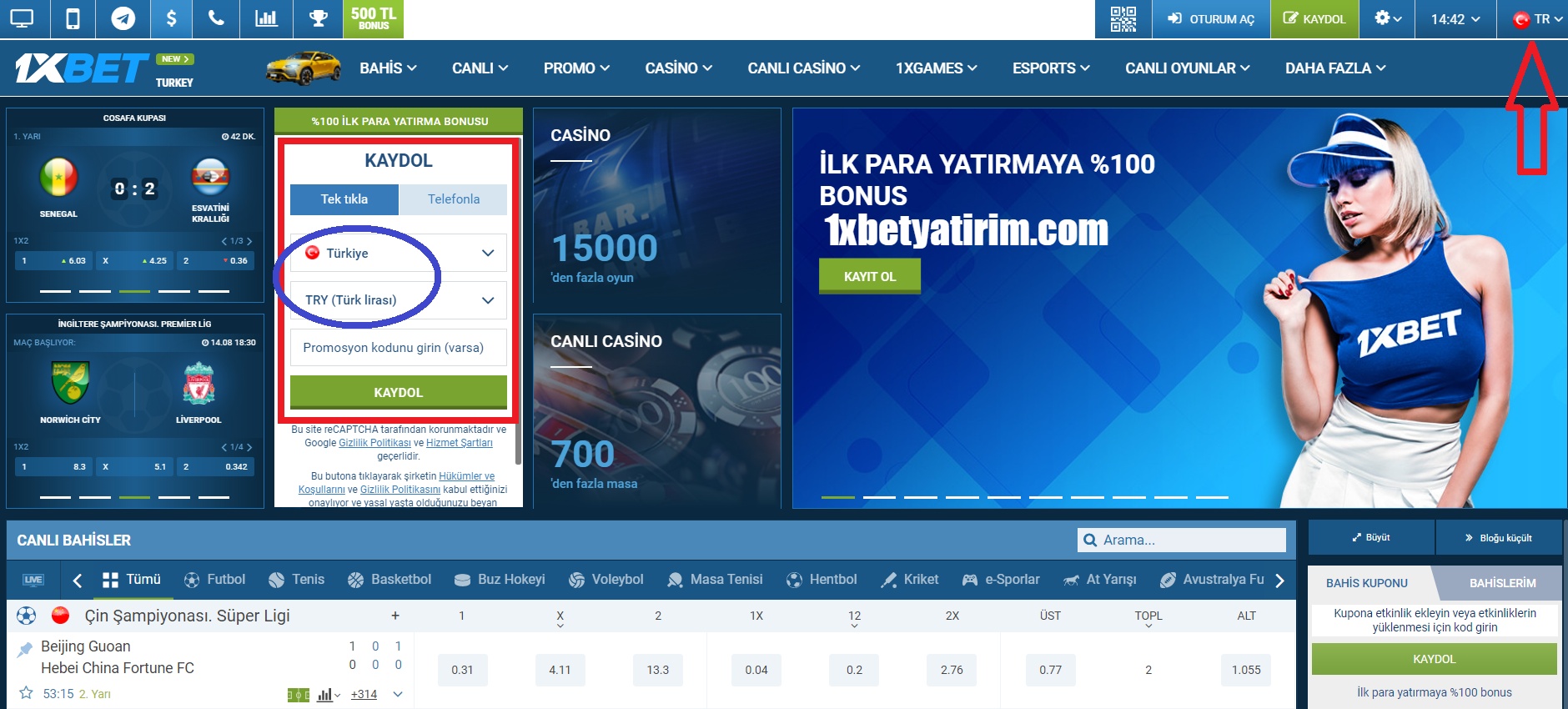The height and width of the screenshot is (709, 1568).
Task: Click the phone callback icon
Action: click(x=216, y=18)
